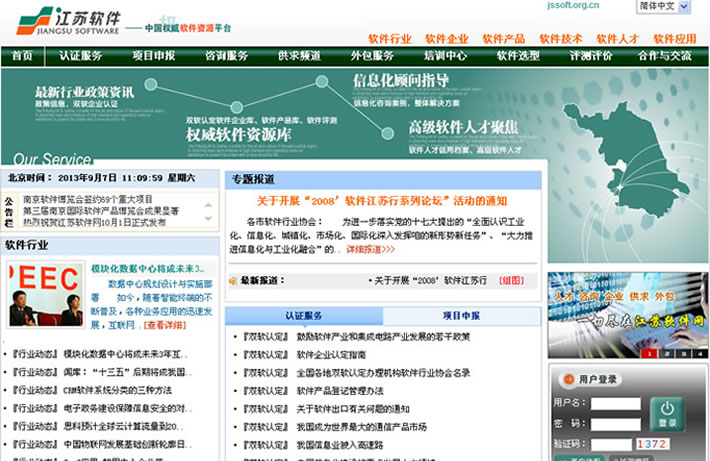Click inside the 密码 input field
Image resolution: width=710 pixels, height=461 pixels.
point(616,424)
